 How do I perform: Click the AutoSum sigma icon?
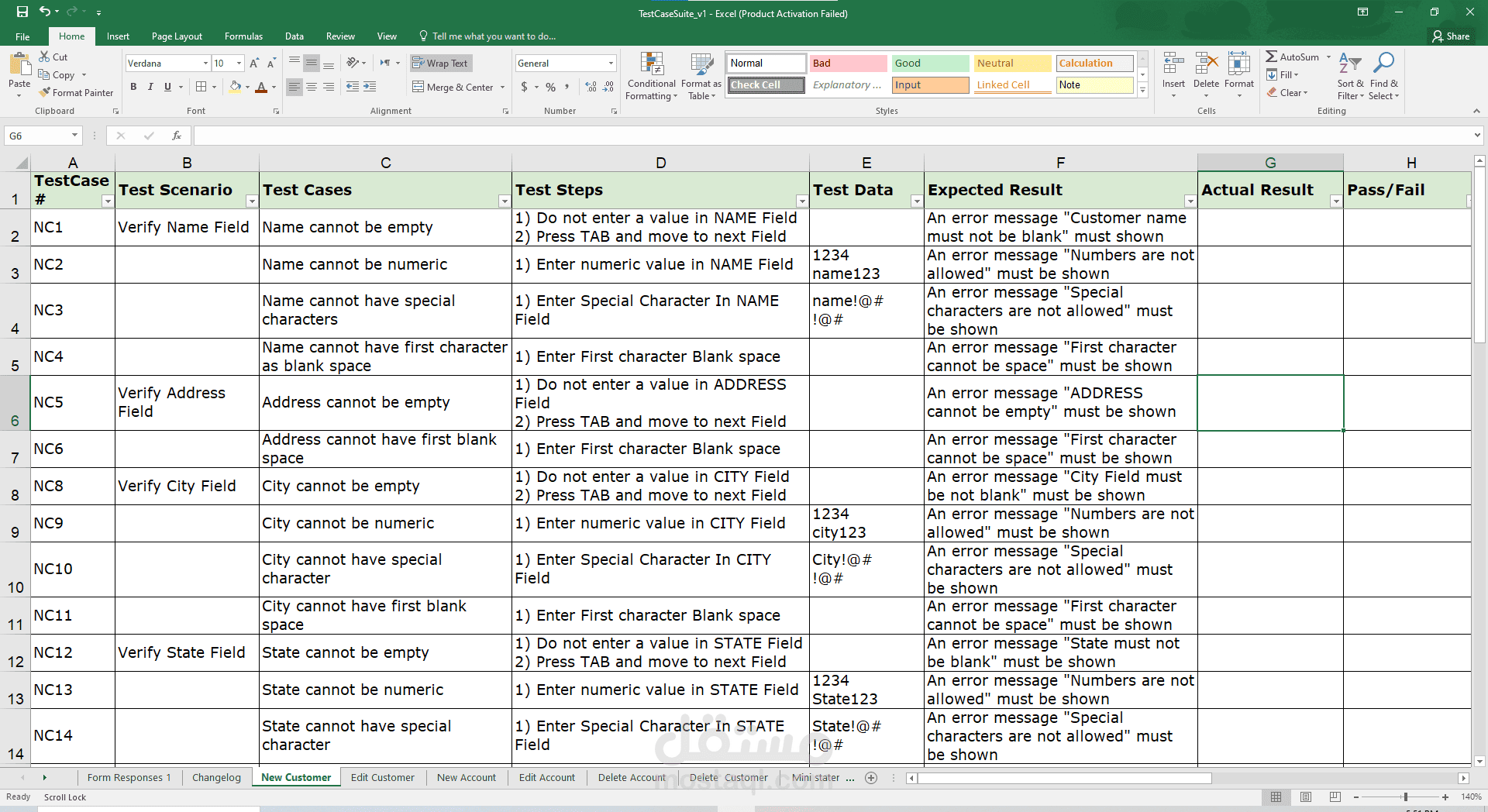(x=1272, y=57)
